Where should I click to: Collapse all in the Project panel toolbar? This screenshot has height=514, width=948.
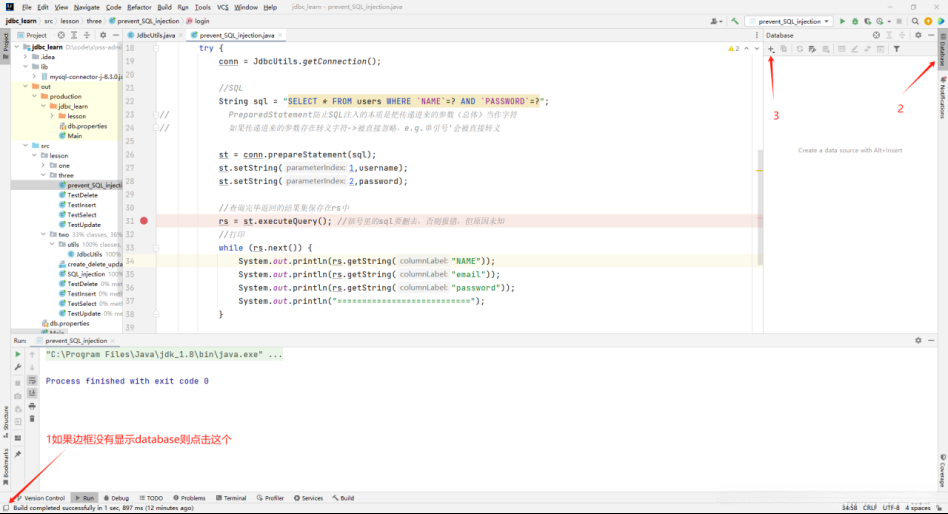(87, 35)
